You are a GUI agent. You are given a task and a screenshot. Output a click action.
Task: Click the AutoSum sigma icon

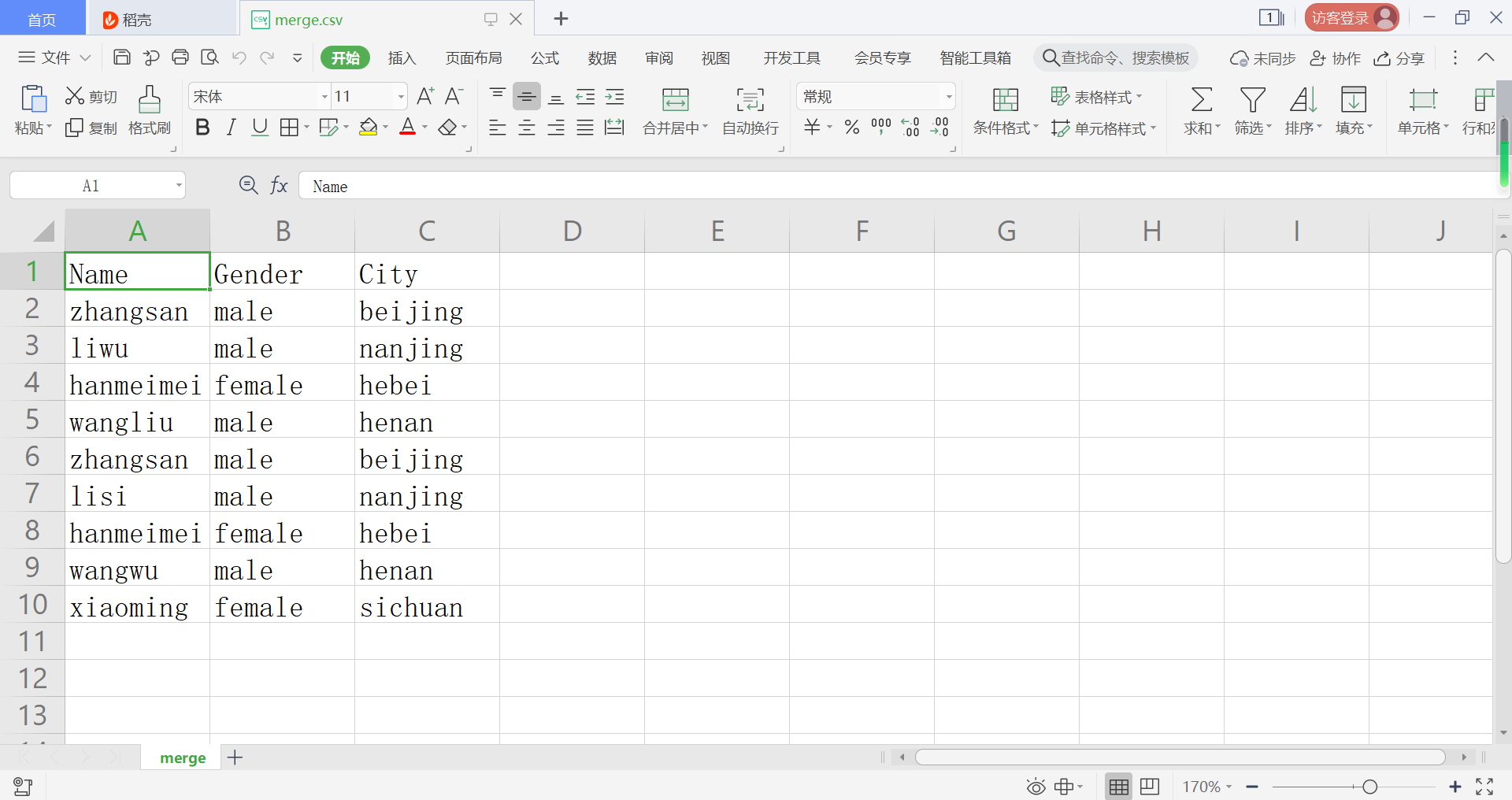tap(1201, 100)
